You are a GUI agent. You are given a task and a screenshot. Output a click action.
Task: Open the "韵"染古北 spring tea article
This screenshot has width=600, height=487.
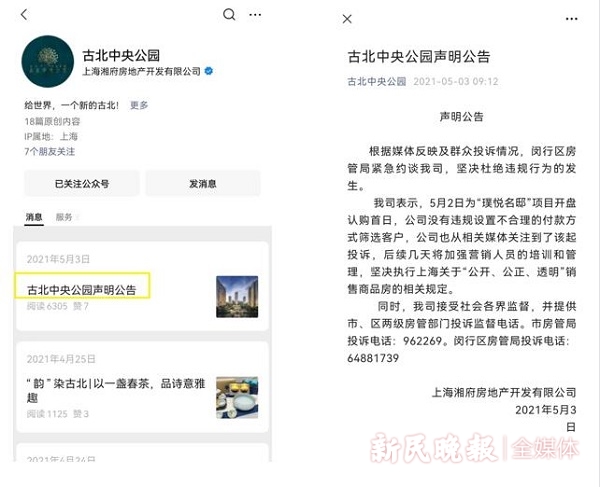(x=116, y=390)
